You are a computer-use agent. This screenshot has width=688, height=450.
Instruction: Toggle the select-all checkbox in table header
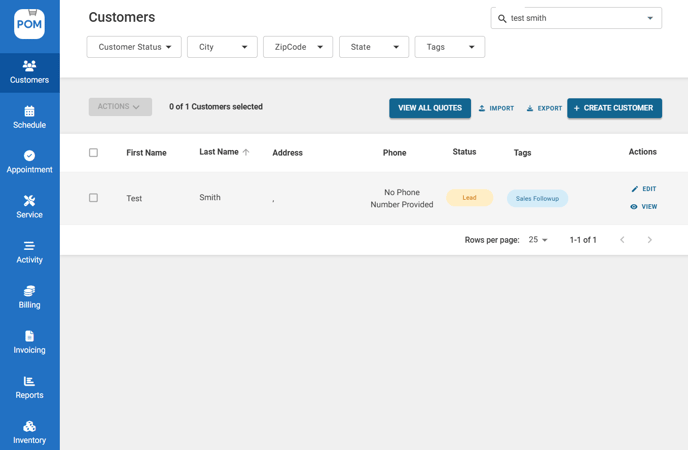coord(93,153)
